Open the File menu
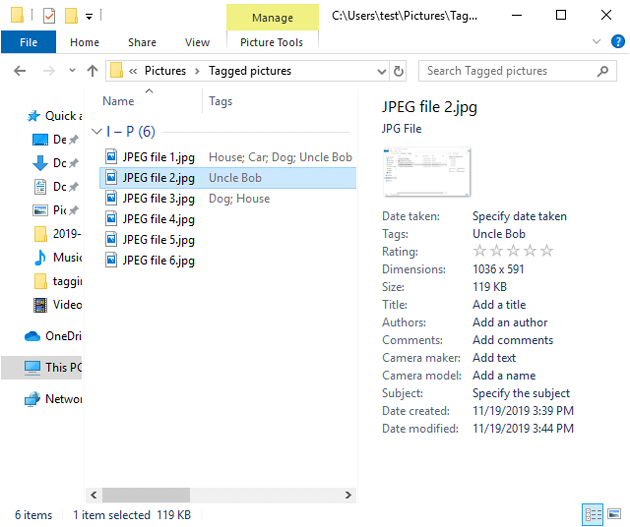630x527 pixels. coord(29,42)
